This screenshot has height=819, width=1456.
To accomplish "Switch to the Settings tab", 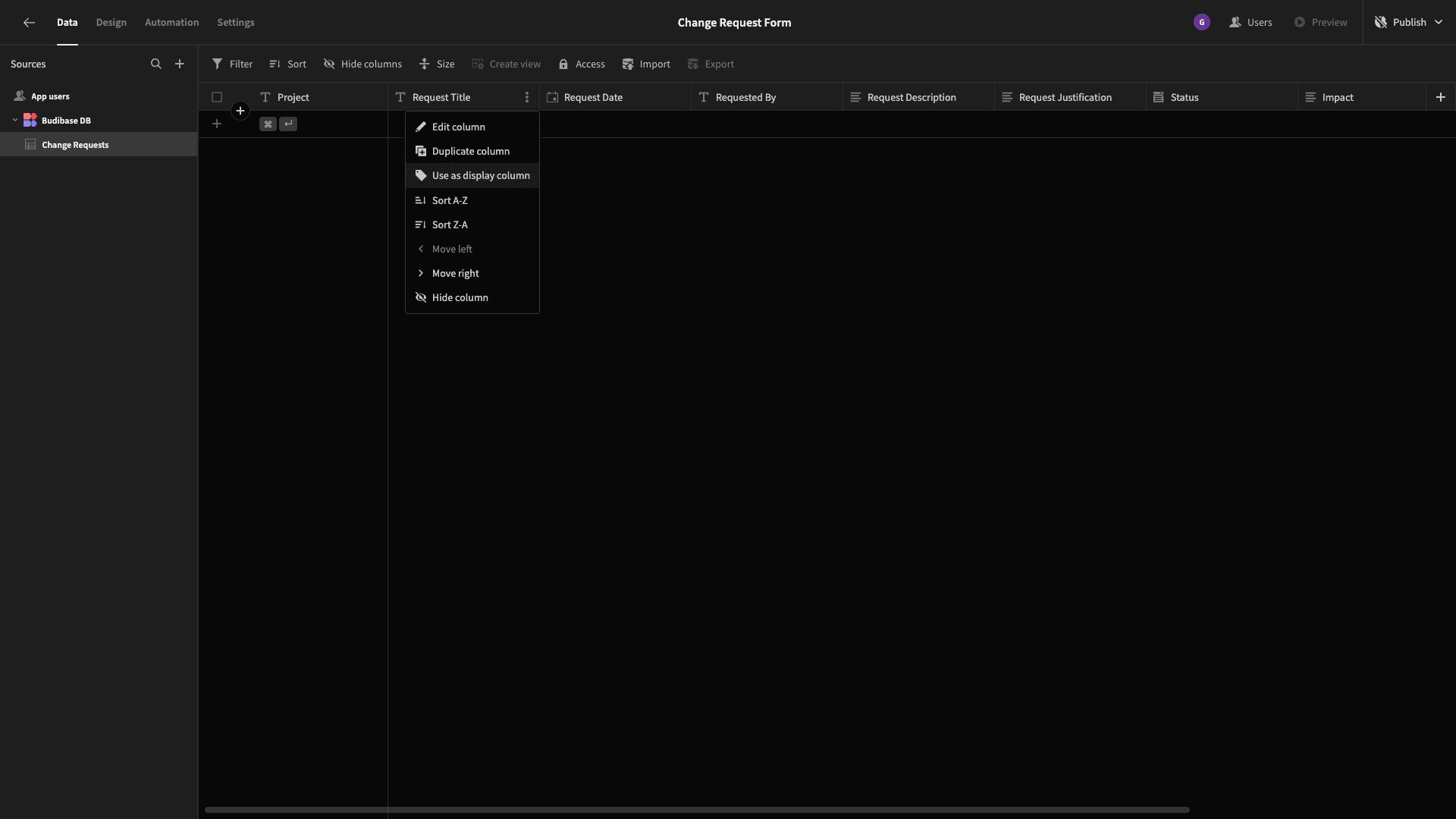I will point(236,23).
